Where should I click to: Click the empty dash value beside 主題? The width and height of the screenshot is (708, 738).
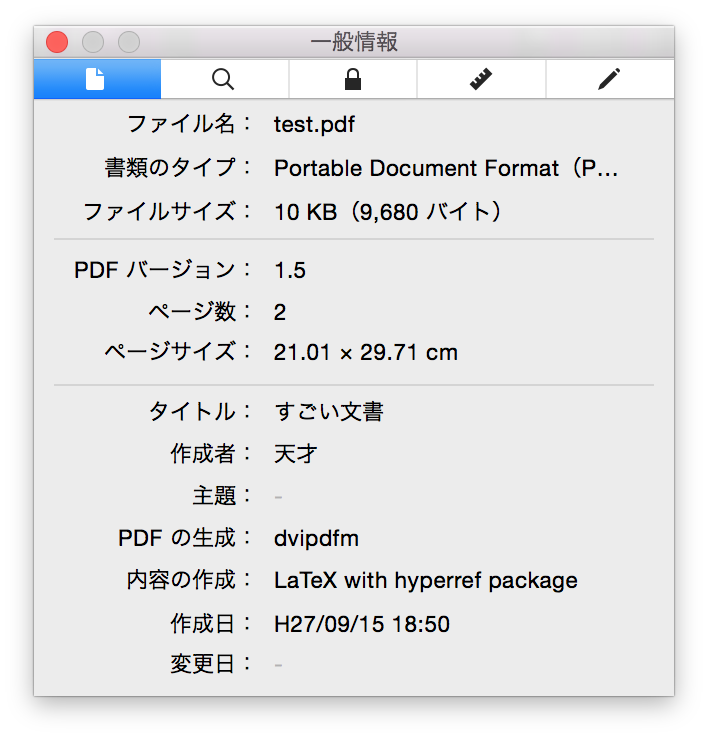click(278, 497)
